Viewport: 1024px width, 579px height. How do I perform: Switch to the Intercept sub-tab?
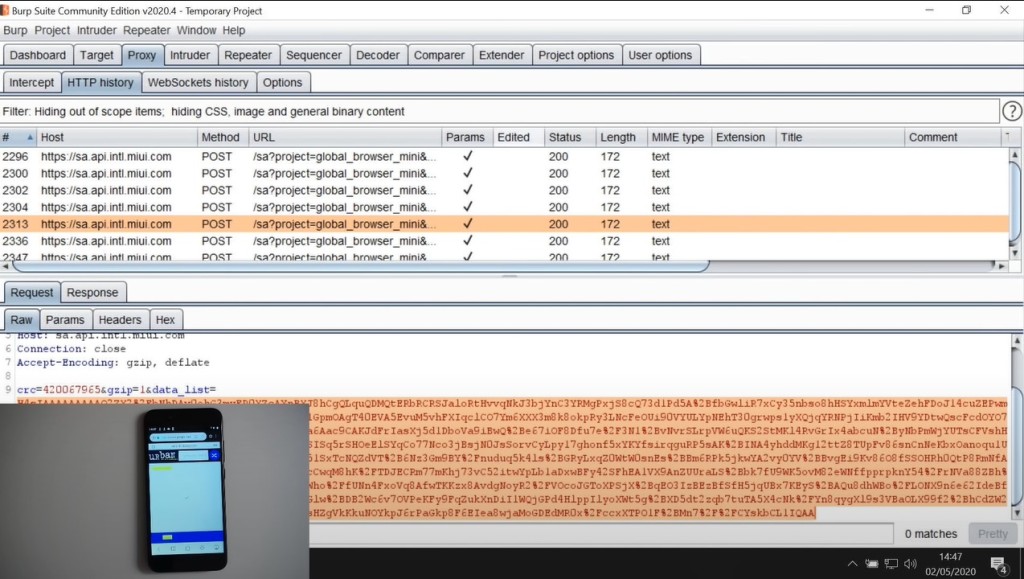[x=31, y=83]
